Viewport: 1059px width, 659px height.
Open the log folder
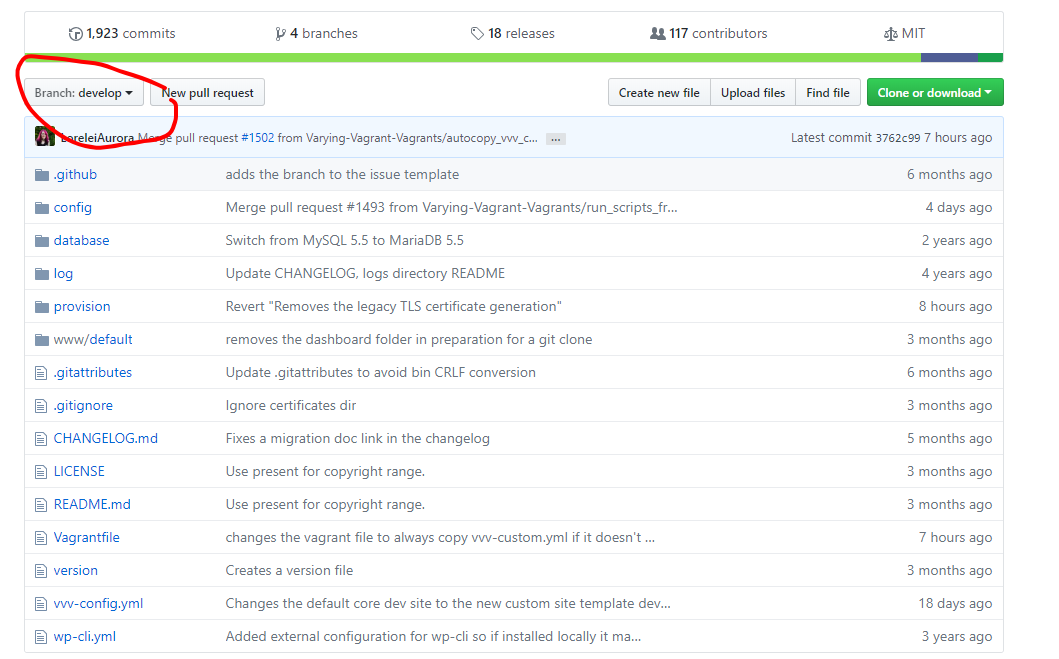pos(63,274)
